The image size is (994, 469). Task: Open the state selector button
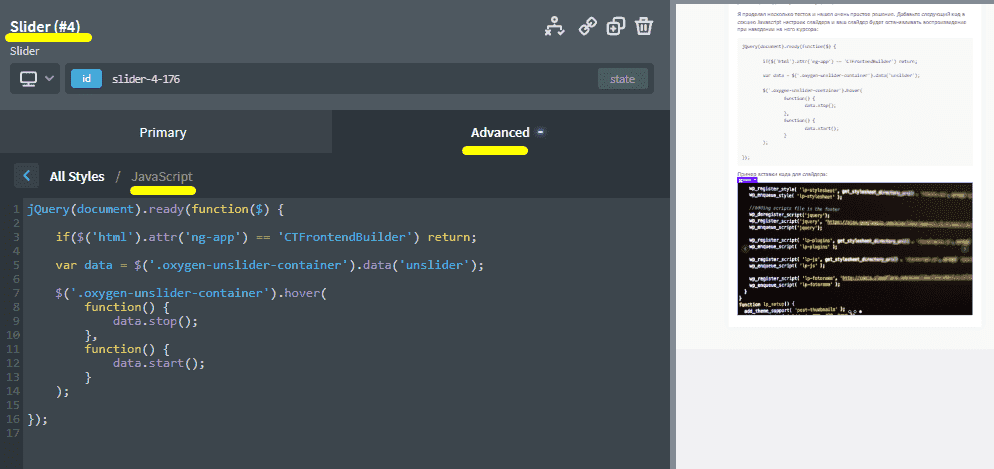pos(622,79)
